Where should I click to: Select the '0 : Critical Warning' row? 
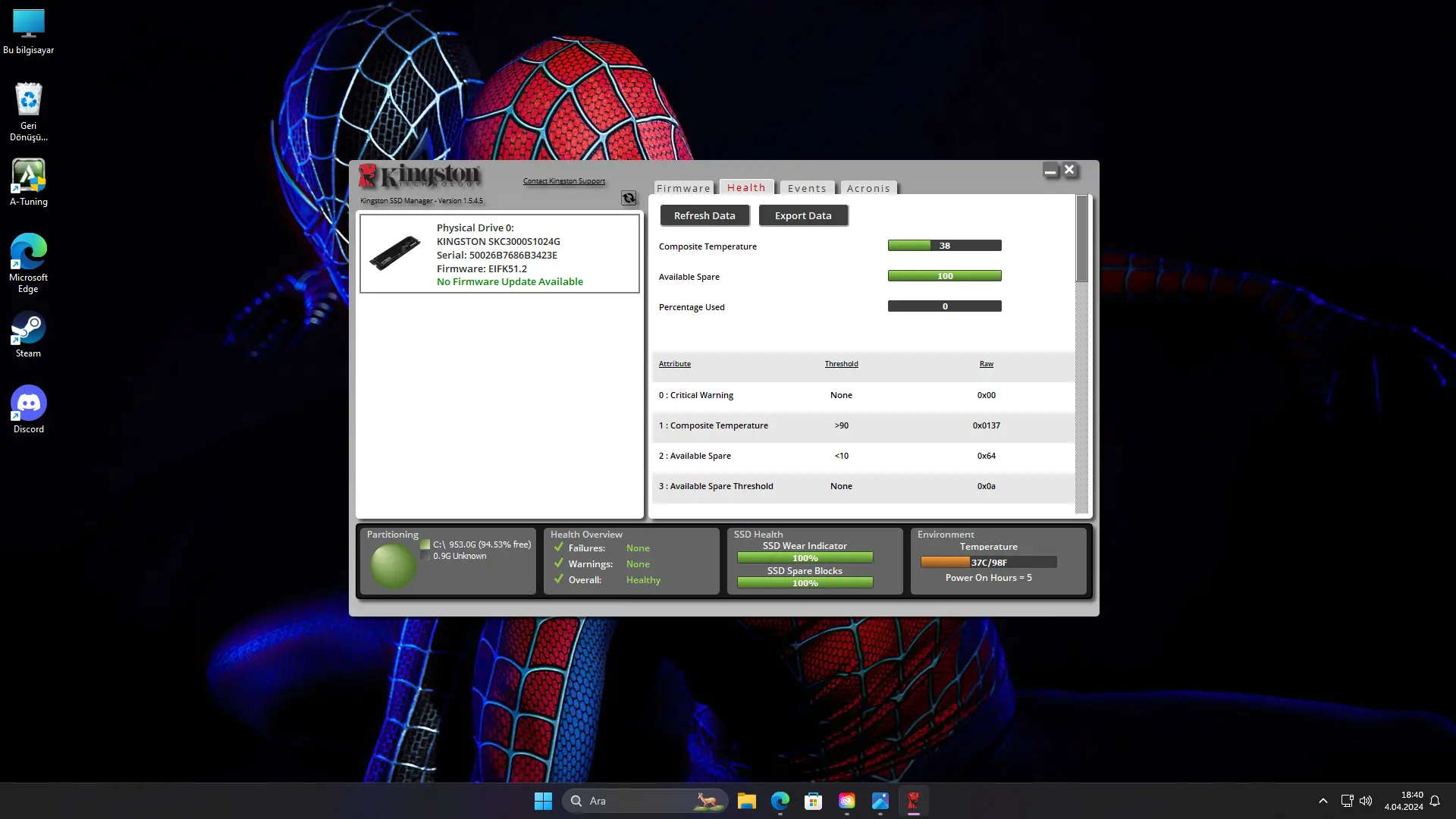[x=862, y=395]
